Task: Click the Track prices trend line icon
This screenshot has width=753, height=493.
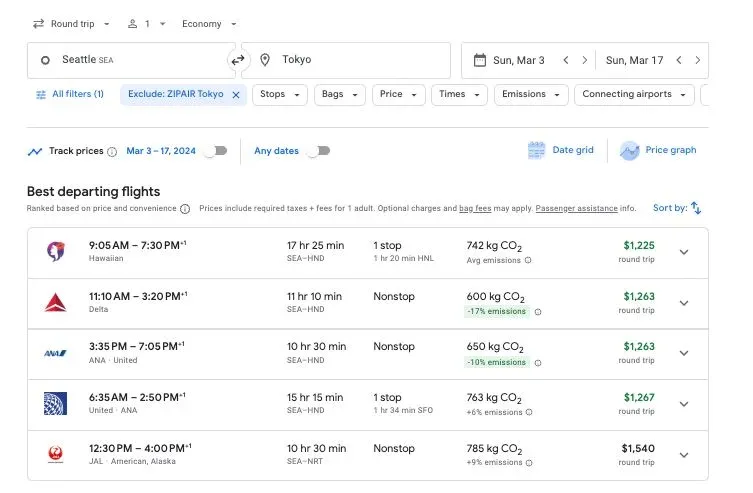Action: pyautogui.click(x=35, y=152)
